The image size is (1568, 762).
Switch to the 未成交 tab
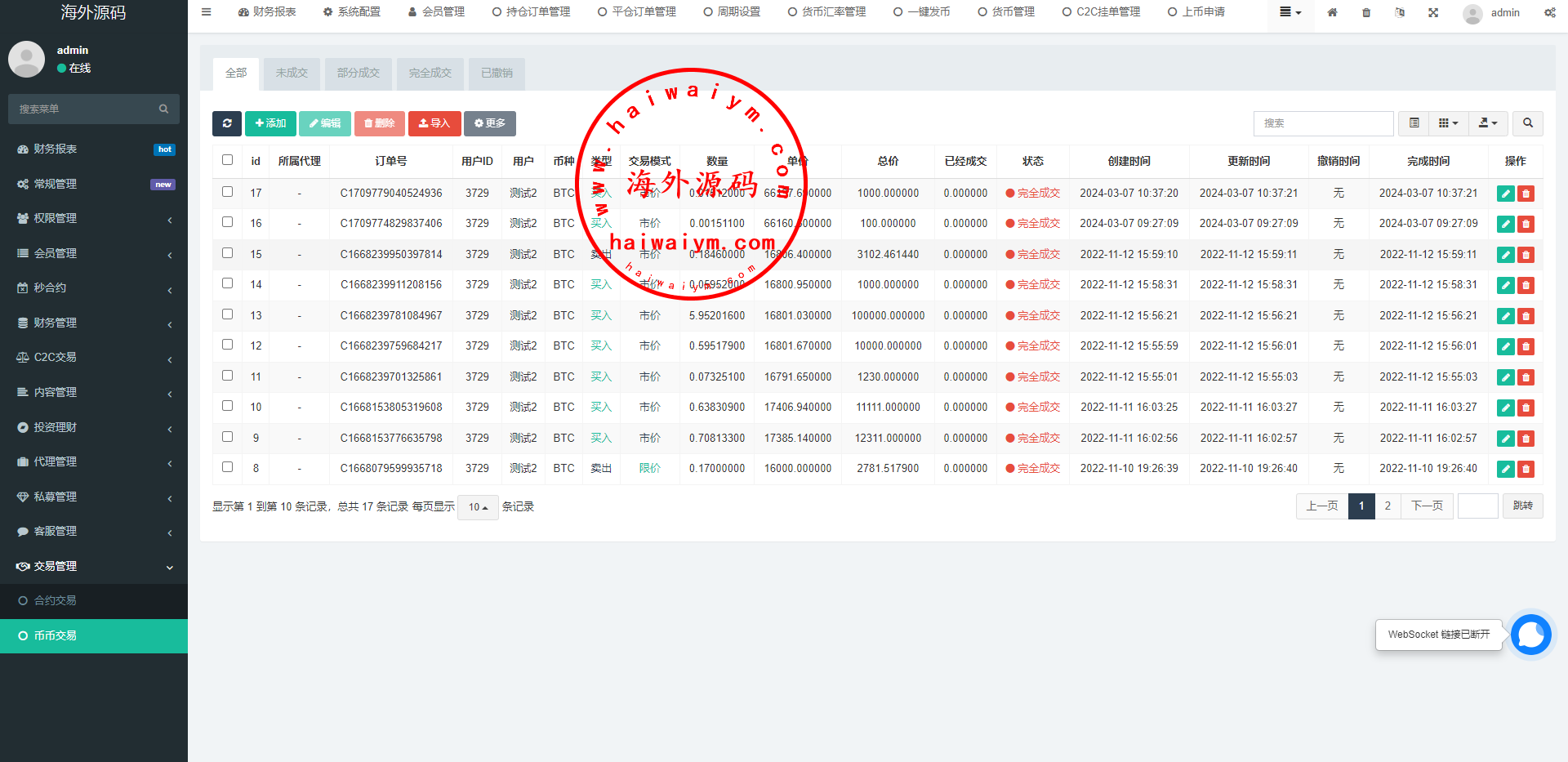292,74
